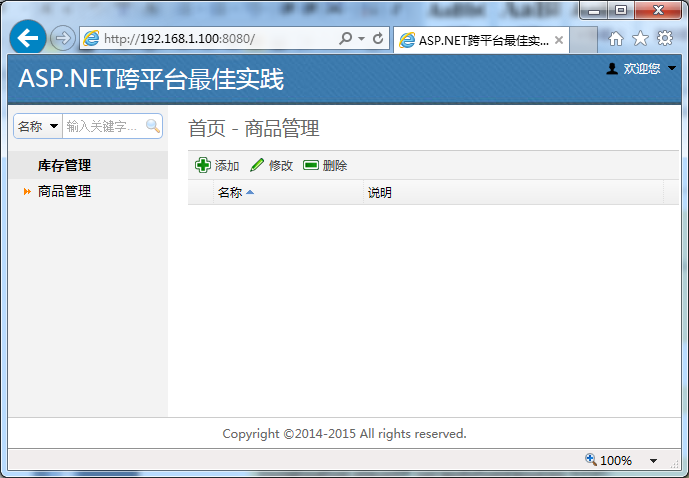This screenshot has width=689, height=478.
Task: Click the address bar search magnifier
Action: click(345, 38)
